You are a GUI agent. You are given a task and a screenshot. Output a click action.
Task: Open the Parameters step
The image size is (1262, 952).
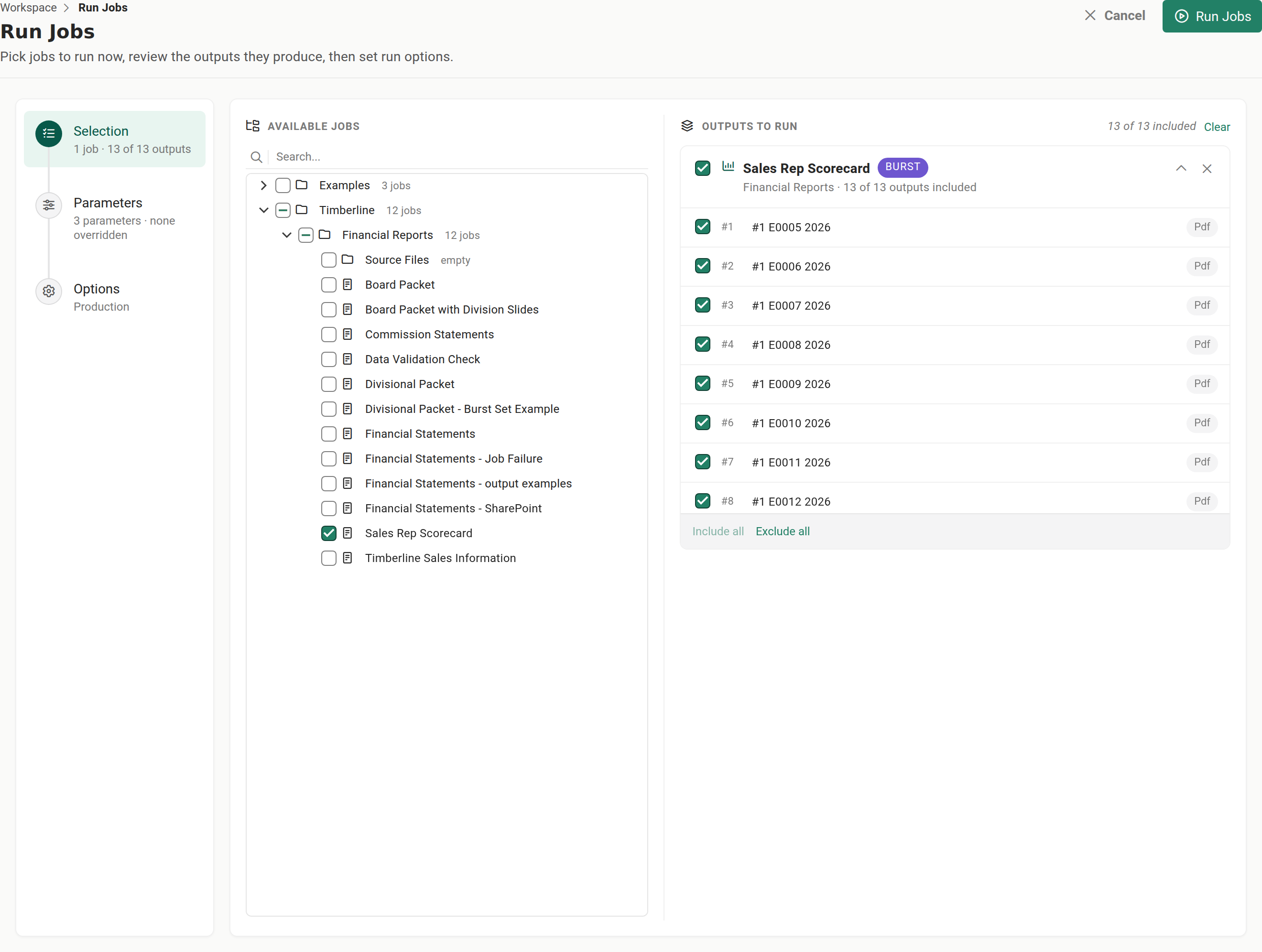(x=115, y=218)
